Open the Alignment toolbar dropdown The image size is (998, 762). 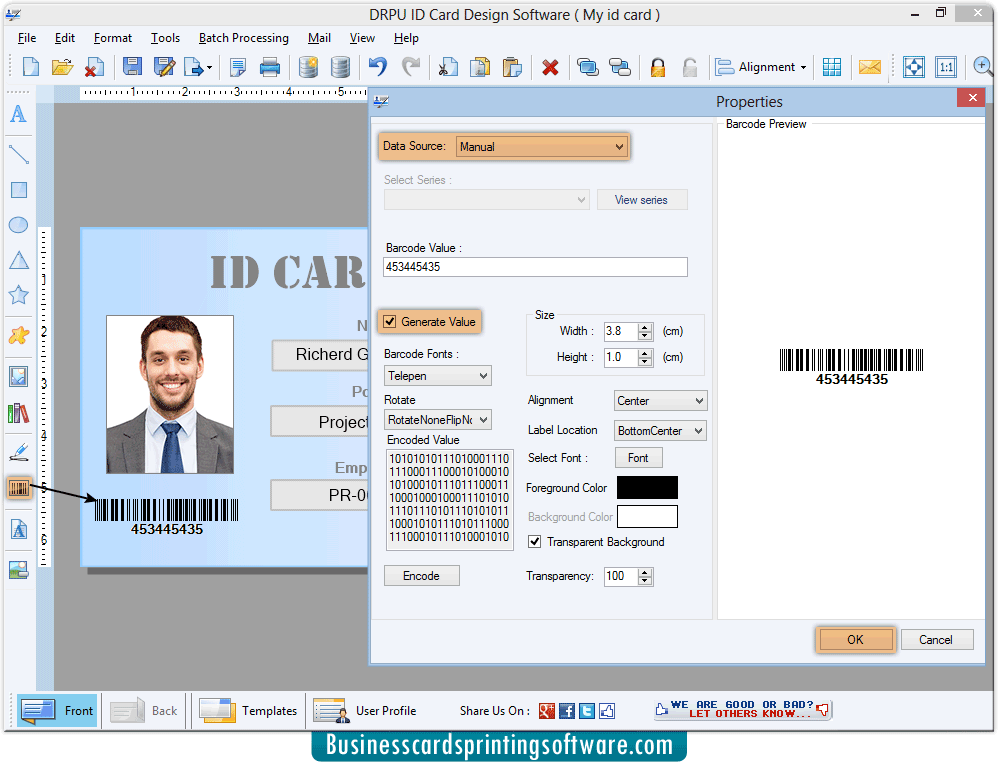(761, 67)
